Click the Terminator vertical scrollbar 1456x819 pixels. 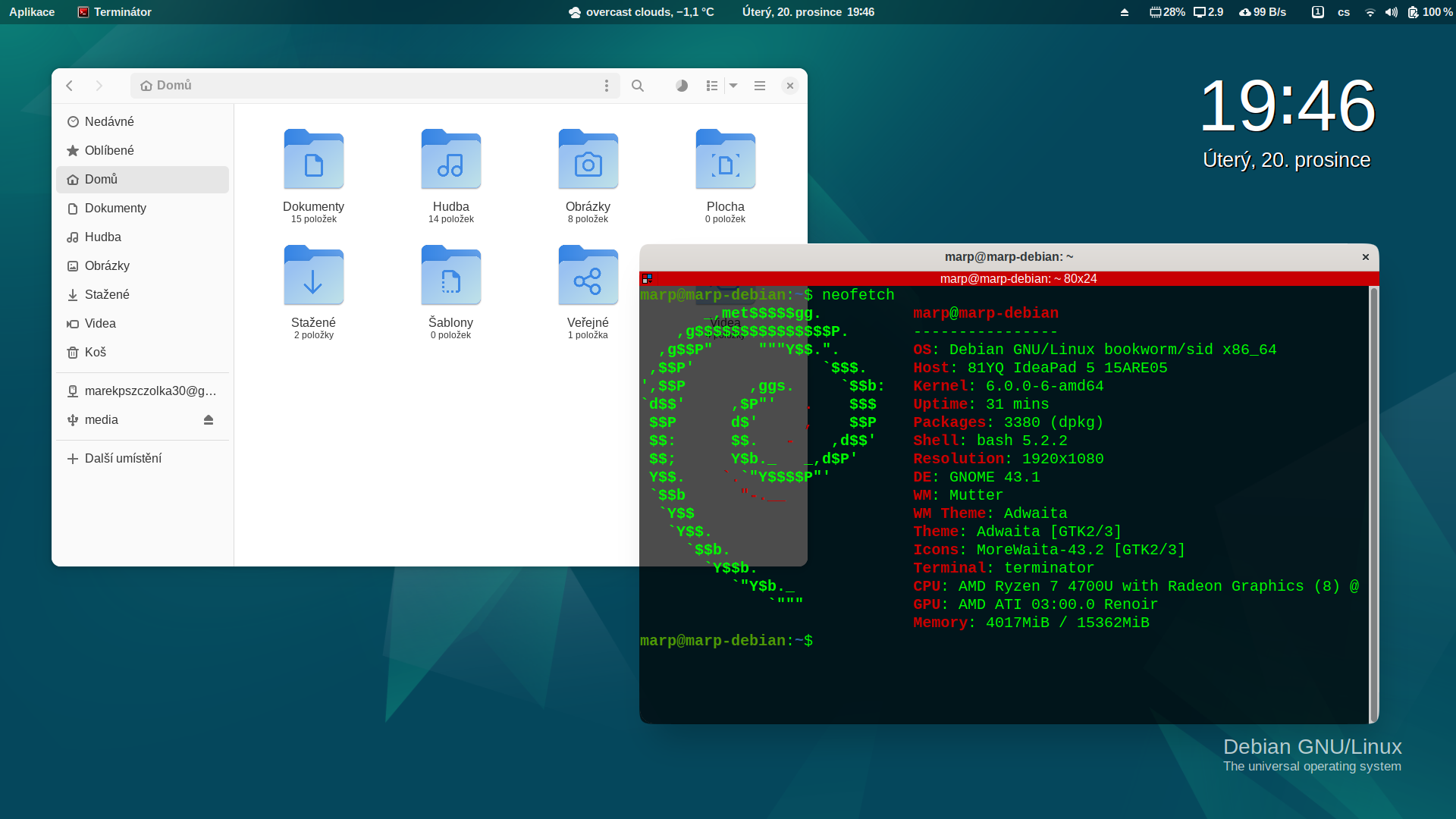pos(1374,504)
